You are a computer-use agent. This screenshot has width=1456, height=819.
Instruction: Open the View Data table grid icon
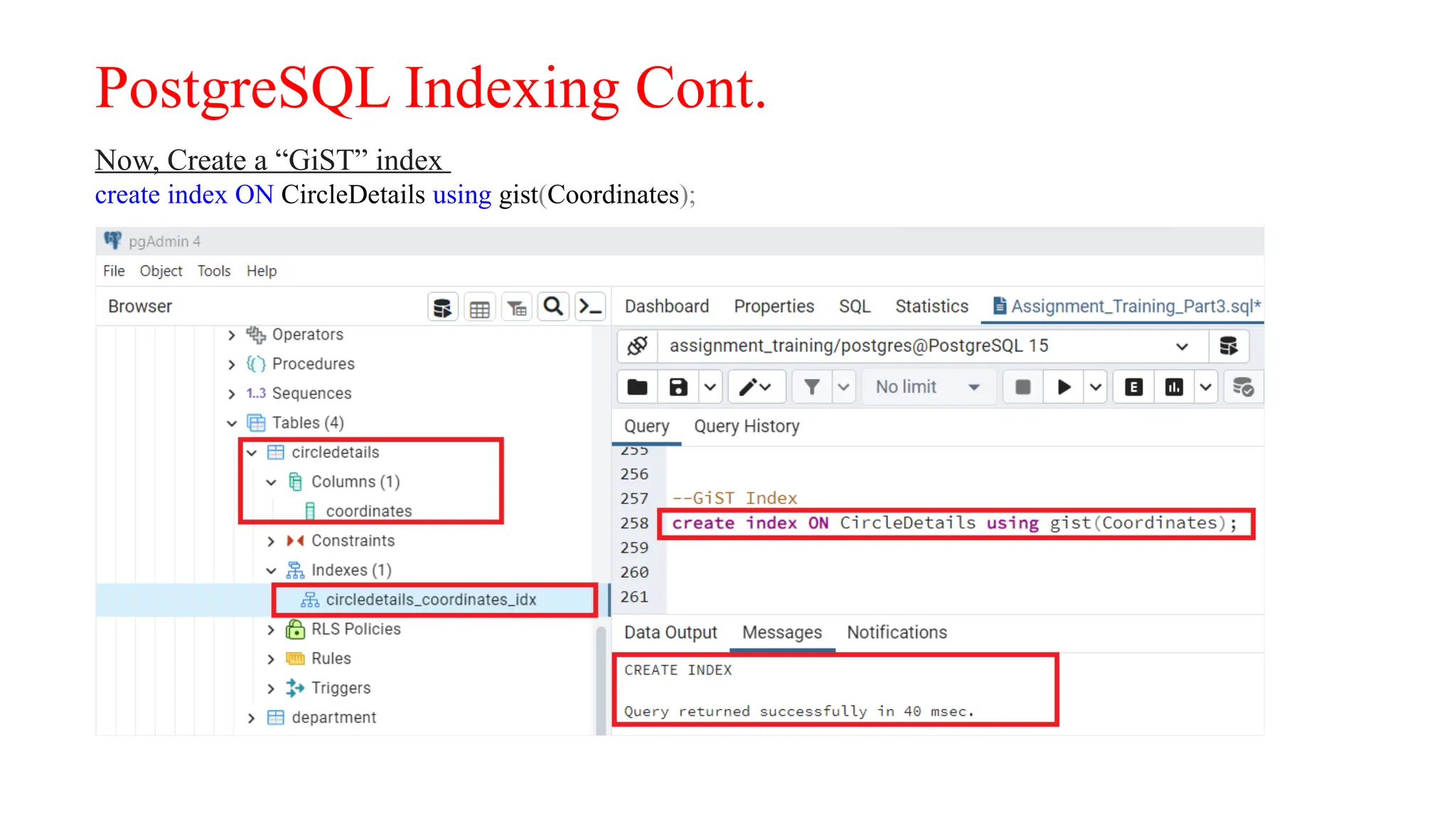pyautogui.click(x=480, y=307)
